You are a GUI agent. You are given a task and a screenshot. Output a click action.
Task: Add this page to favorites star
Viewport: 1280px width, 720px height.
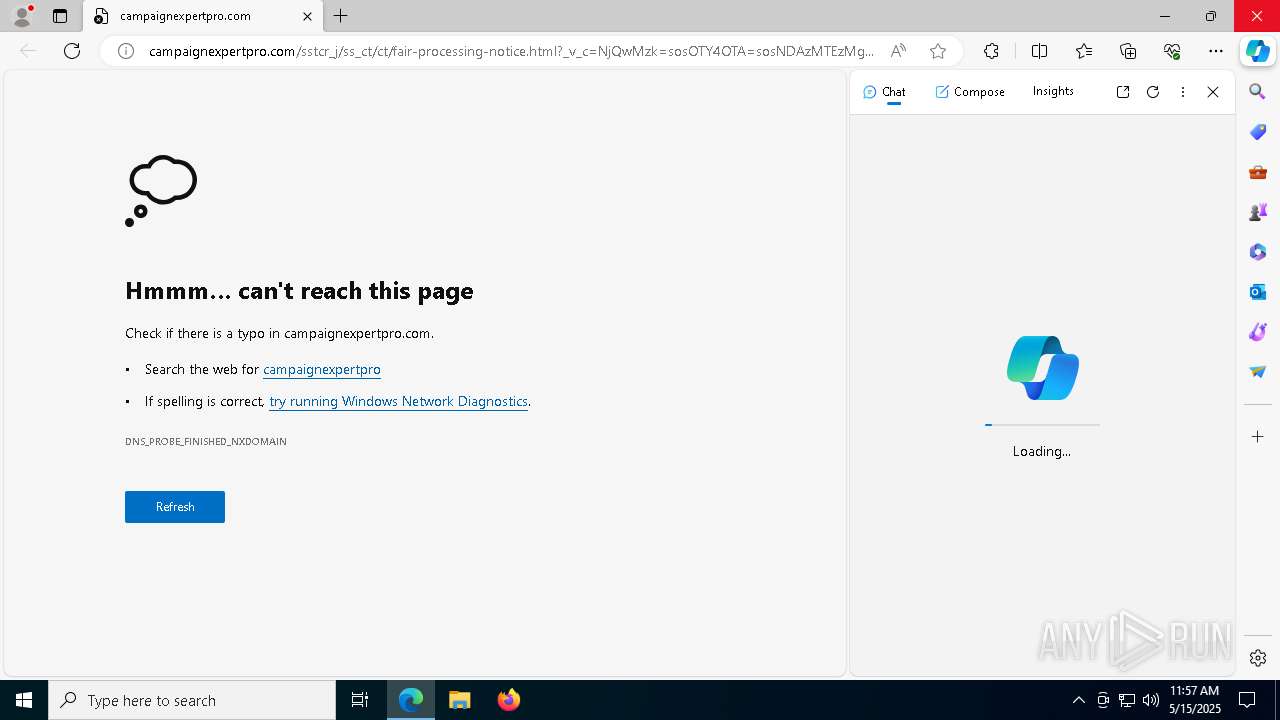click(938, 51)
